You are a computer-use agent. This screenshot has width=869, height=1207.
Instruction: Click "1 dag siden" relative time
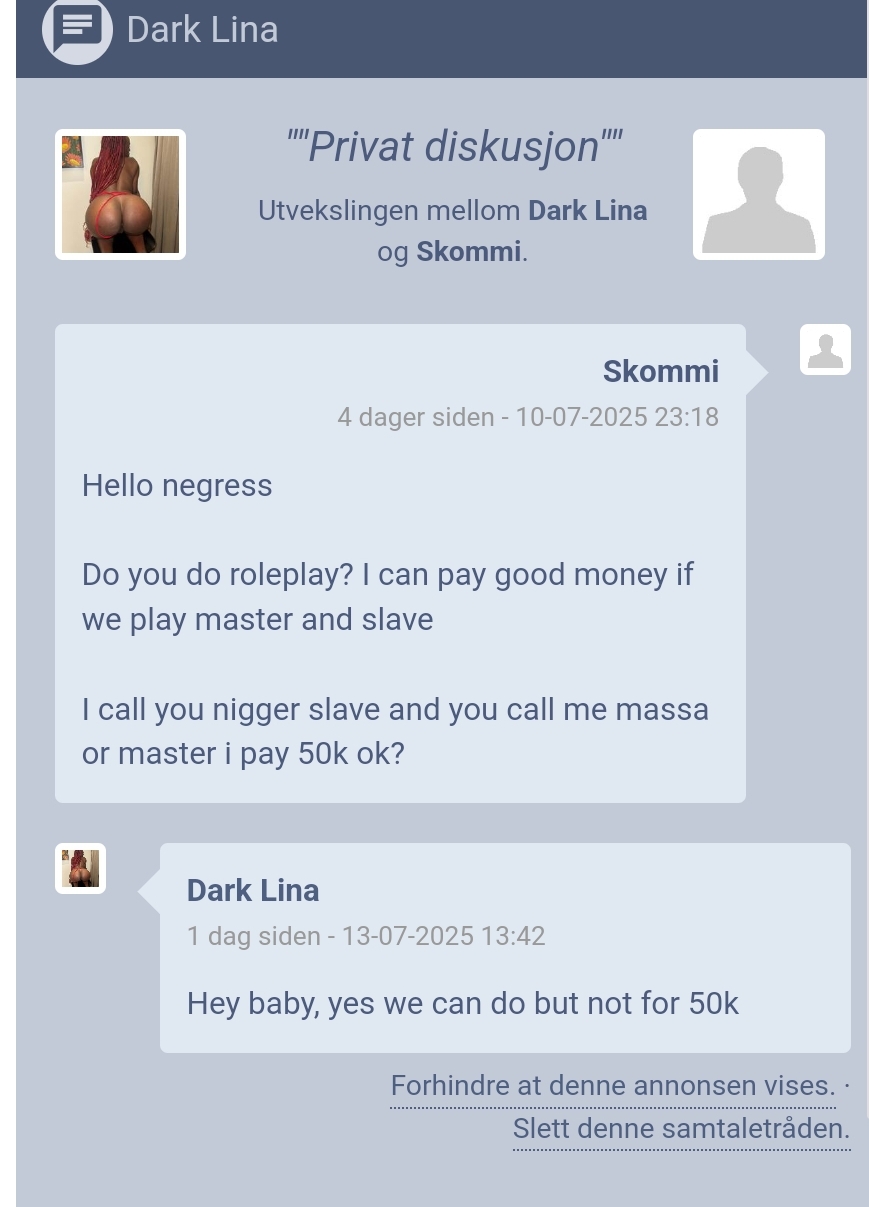point(253,936)
